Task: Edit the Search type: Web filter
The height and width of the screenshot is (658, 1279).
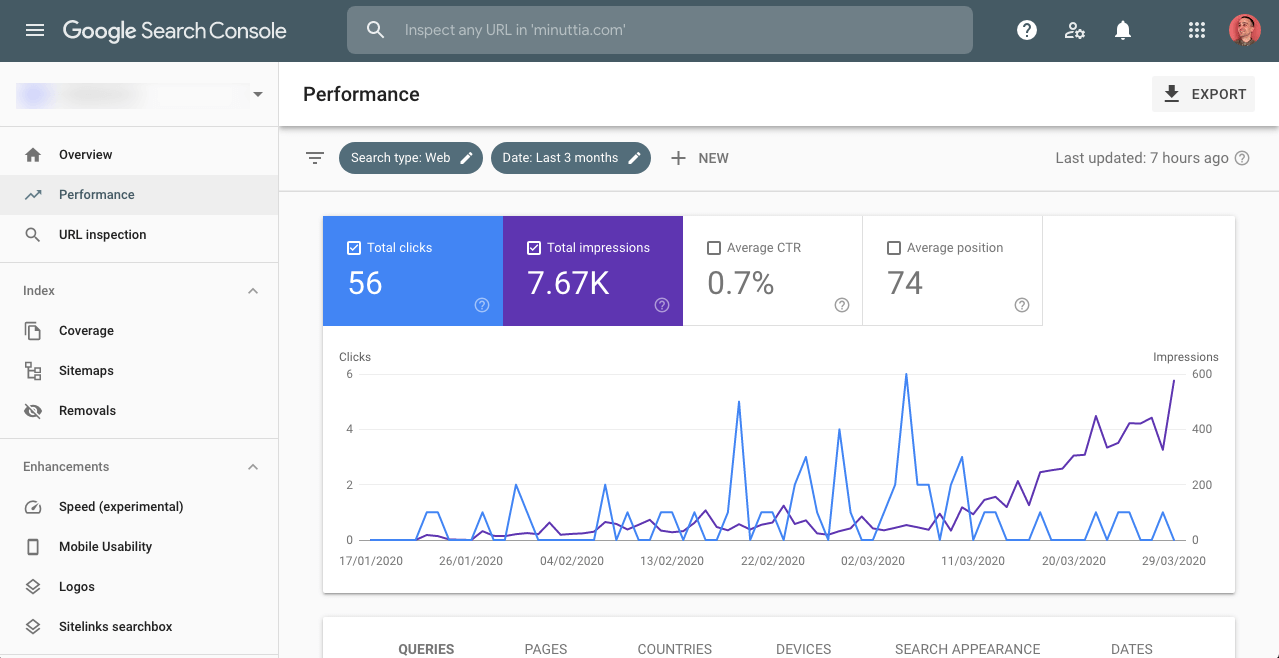Action: pyautogui.click(x=411, y=158)
